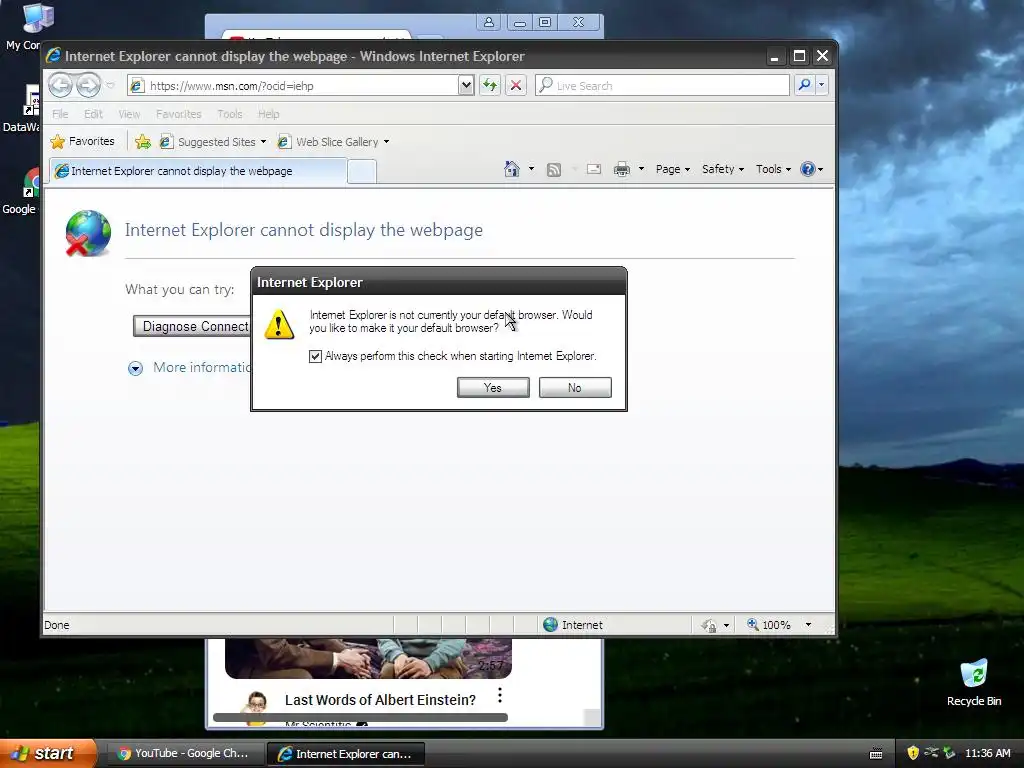This screenshot has height=768, width=1024.
Task: Click the Home icon in command bar
Action: click(x=512, y=169)
